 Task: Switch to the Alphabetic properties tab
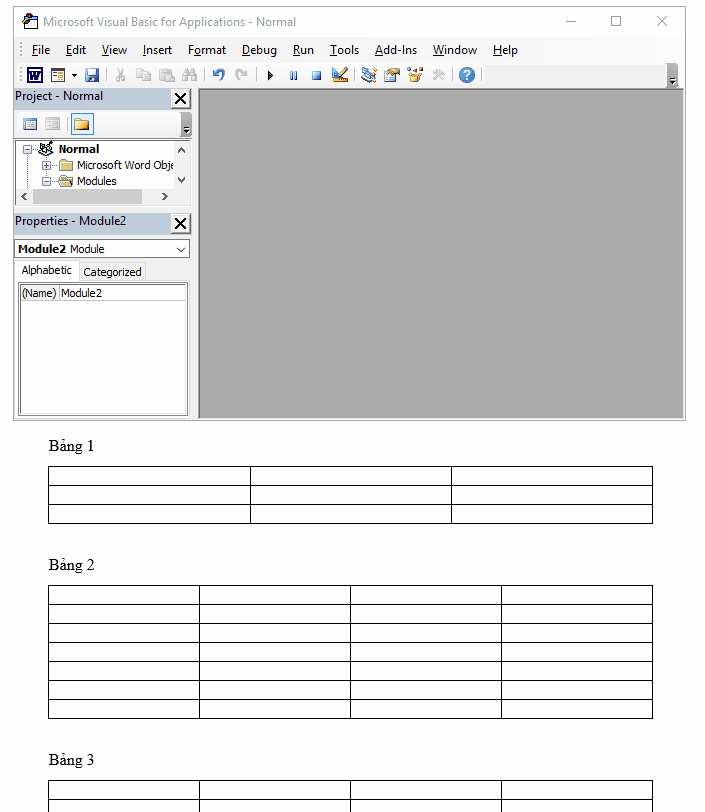click(47, 270)
